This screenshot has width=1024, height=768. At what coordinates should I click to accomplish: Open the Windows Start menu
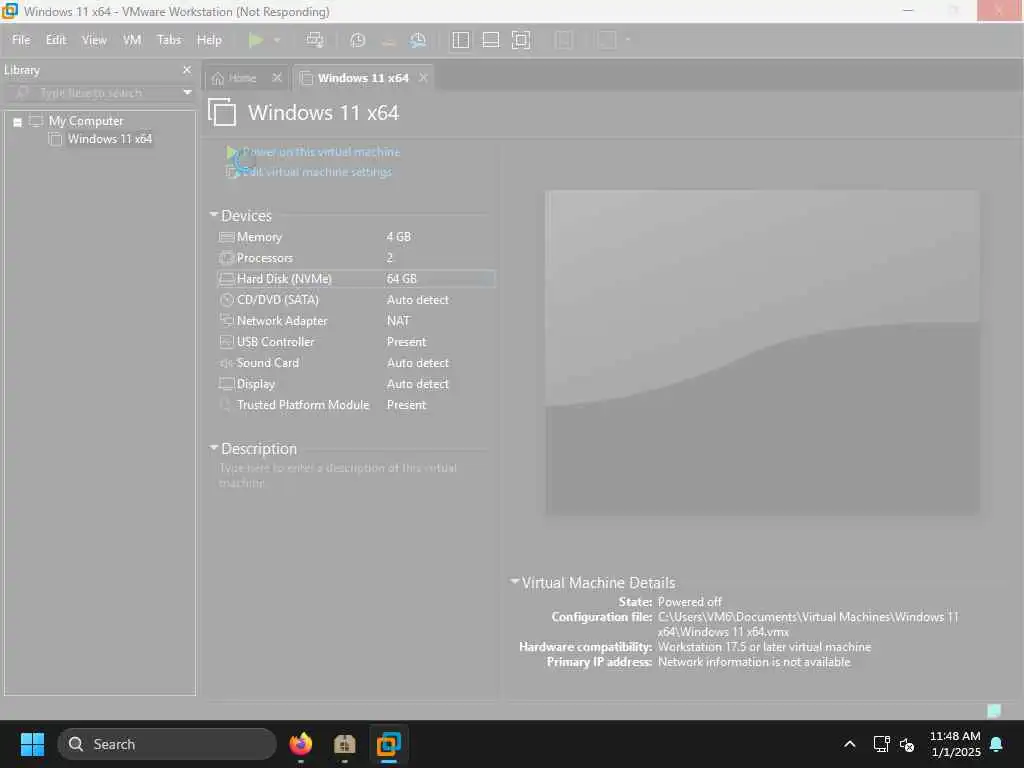pyautogui.click(x=32, y=744)
